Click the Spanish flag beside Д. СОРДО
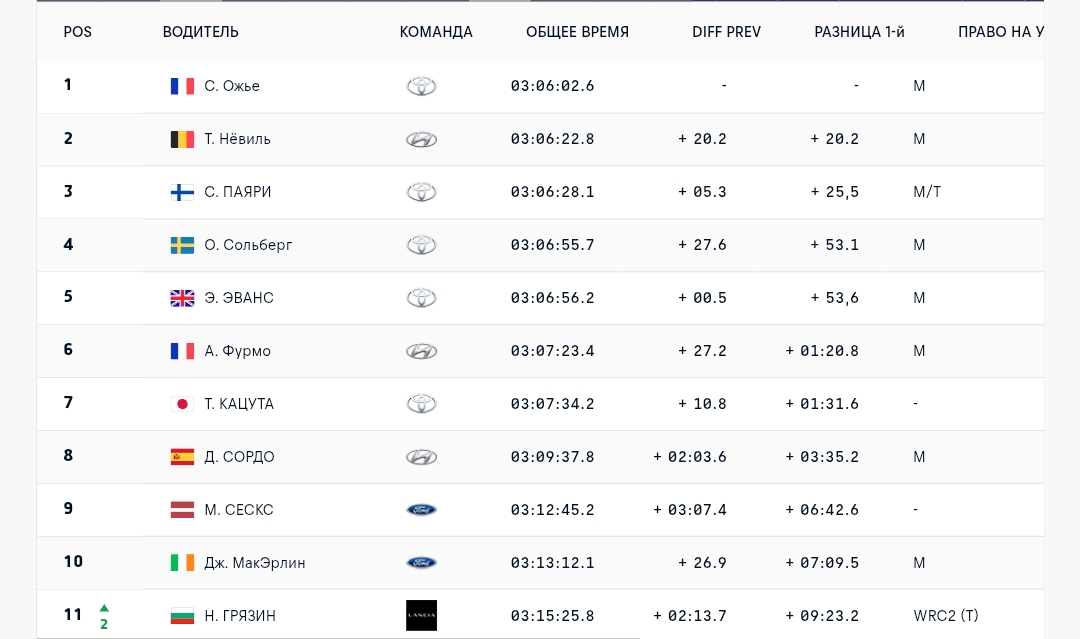1080x639 pixels. 182,457
